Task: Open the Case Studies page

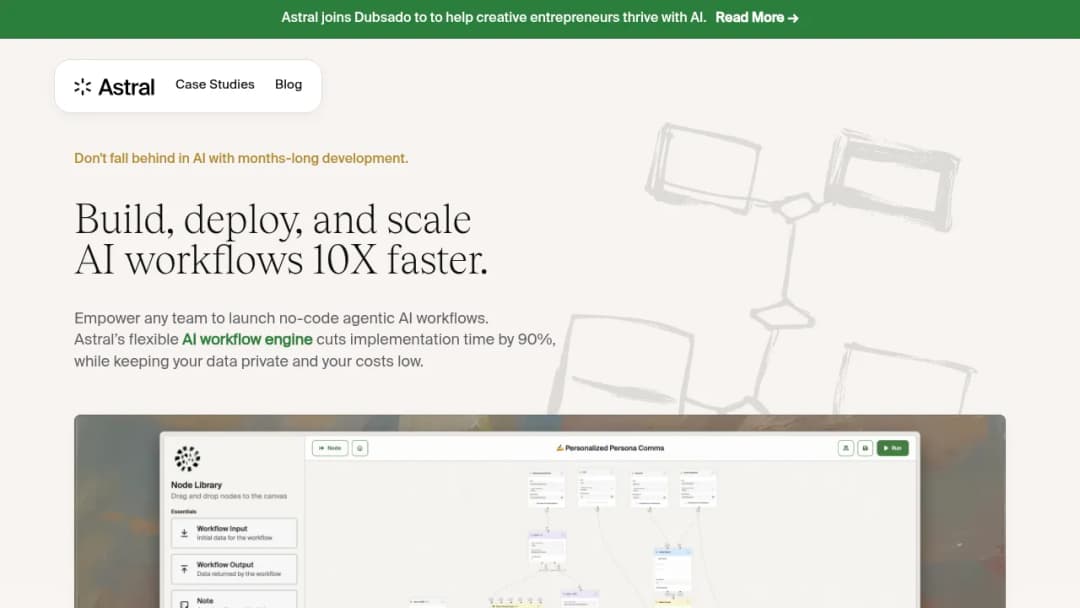Action: [215, 84]
